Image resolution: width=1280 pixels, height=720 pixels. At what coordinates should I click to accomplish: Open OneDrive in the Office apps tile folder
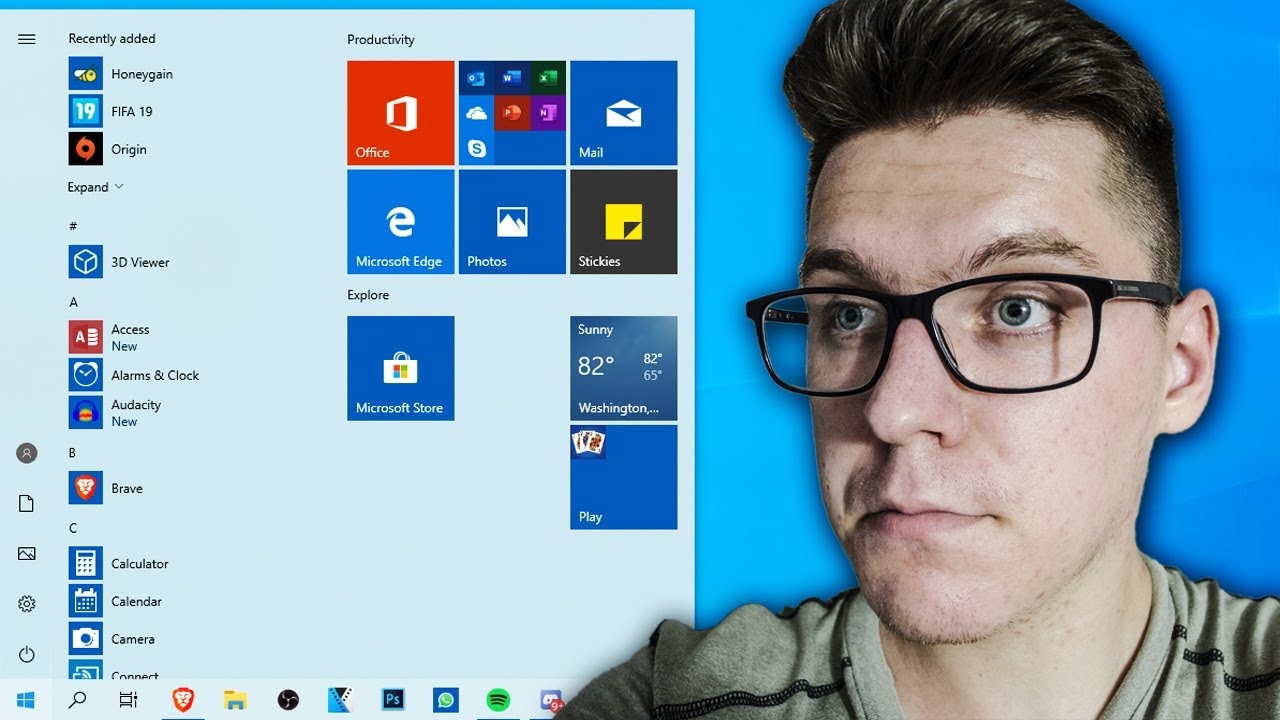(x=476, y=113)
